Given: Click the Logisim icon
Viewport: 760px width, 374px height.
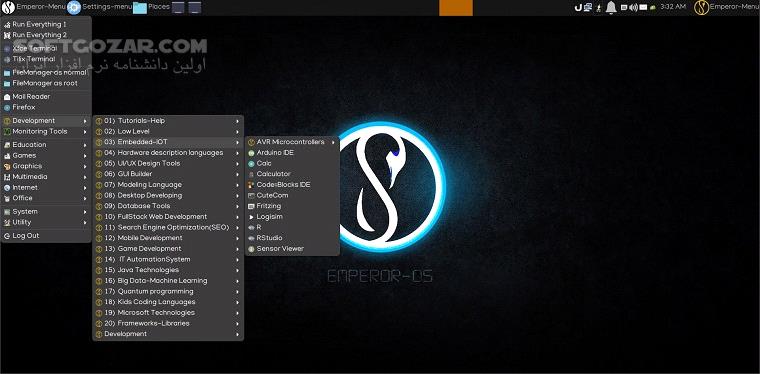Looking at the screenshot, I should point(251,217).
